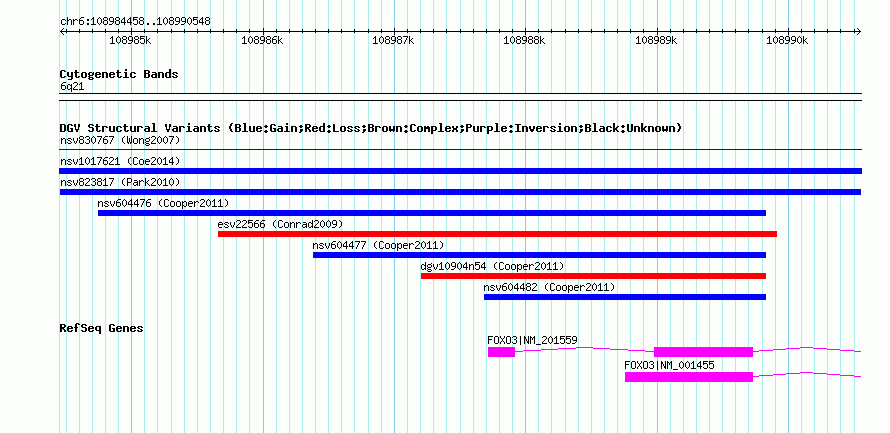The image size is (890, 433).
Task: Click the left arrow end of the ruler
Action: pyautogui.click(x=62, y=31)
